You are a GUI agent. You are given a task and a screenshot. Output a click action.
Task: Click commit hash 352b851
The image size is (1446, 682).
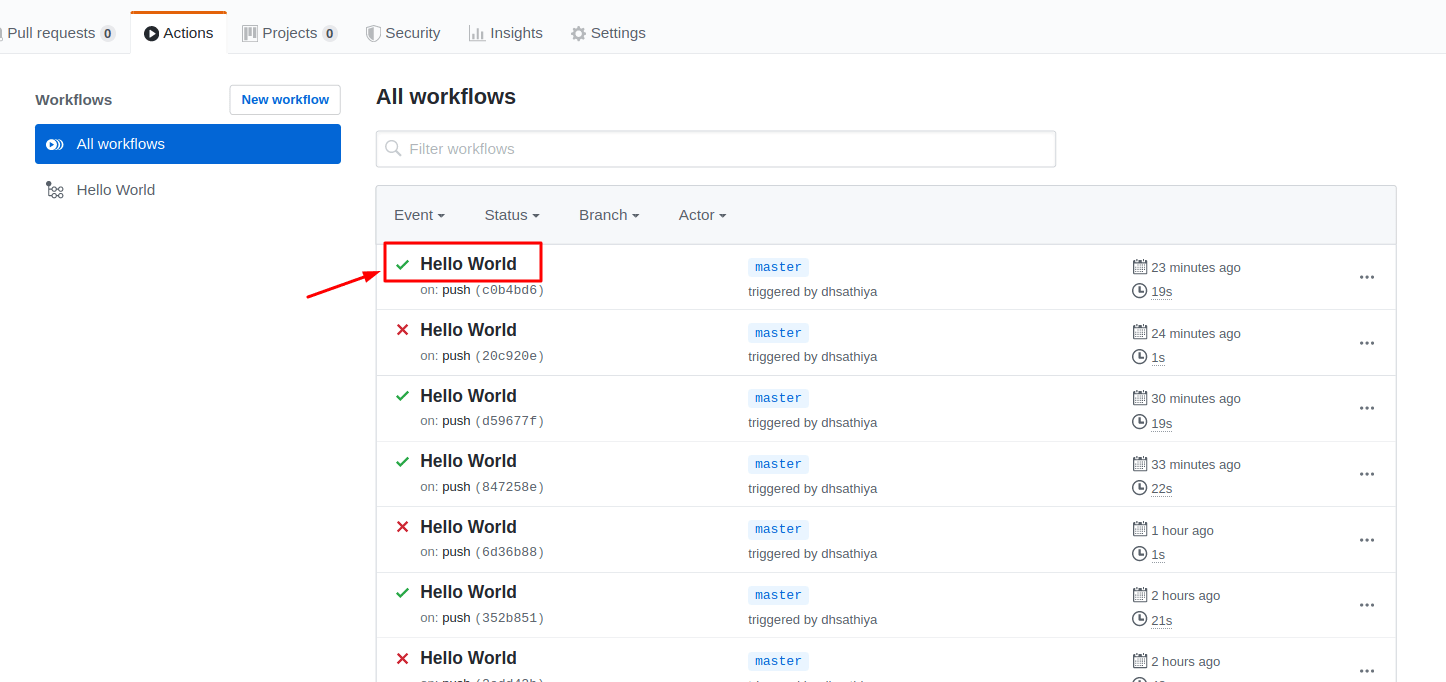click(509, 618)
